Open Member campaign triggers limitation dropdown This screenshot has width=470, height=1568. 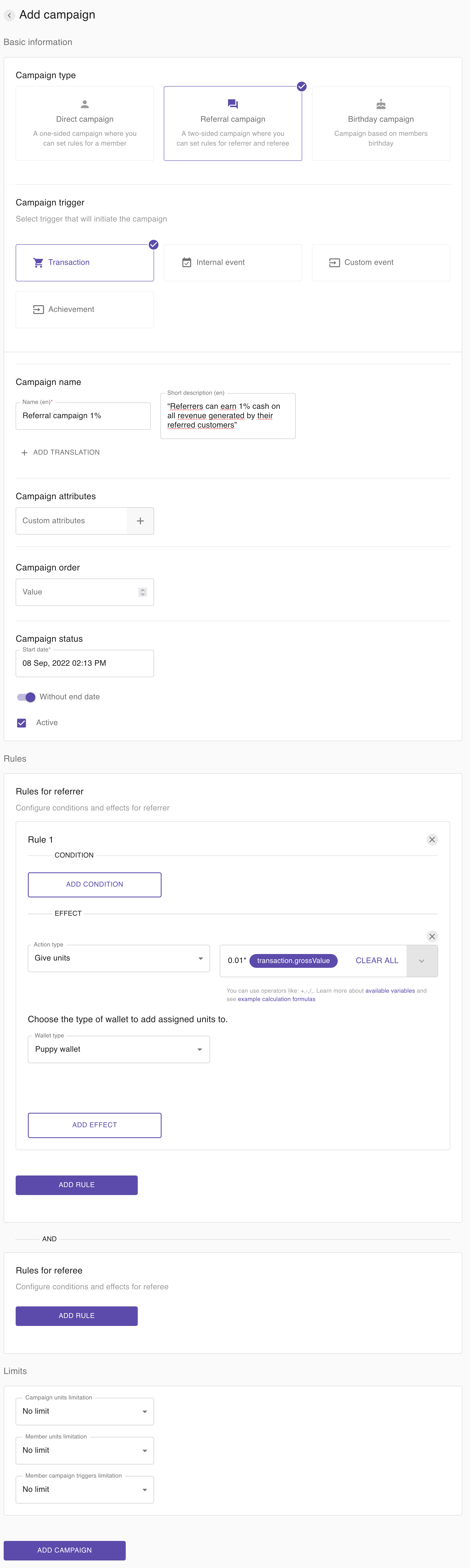pyautogui.click(x=84, y=1489)
